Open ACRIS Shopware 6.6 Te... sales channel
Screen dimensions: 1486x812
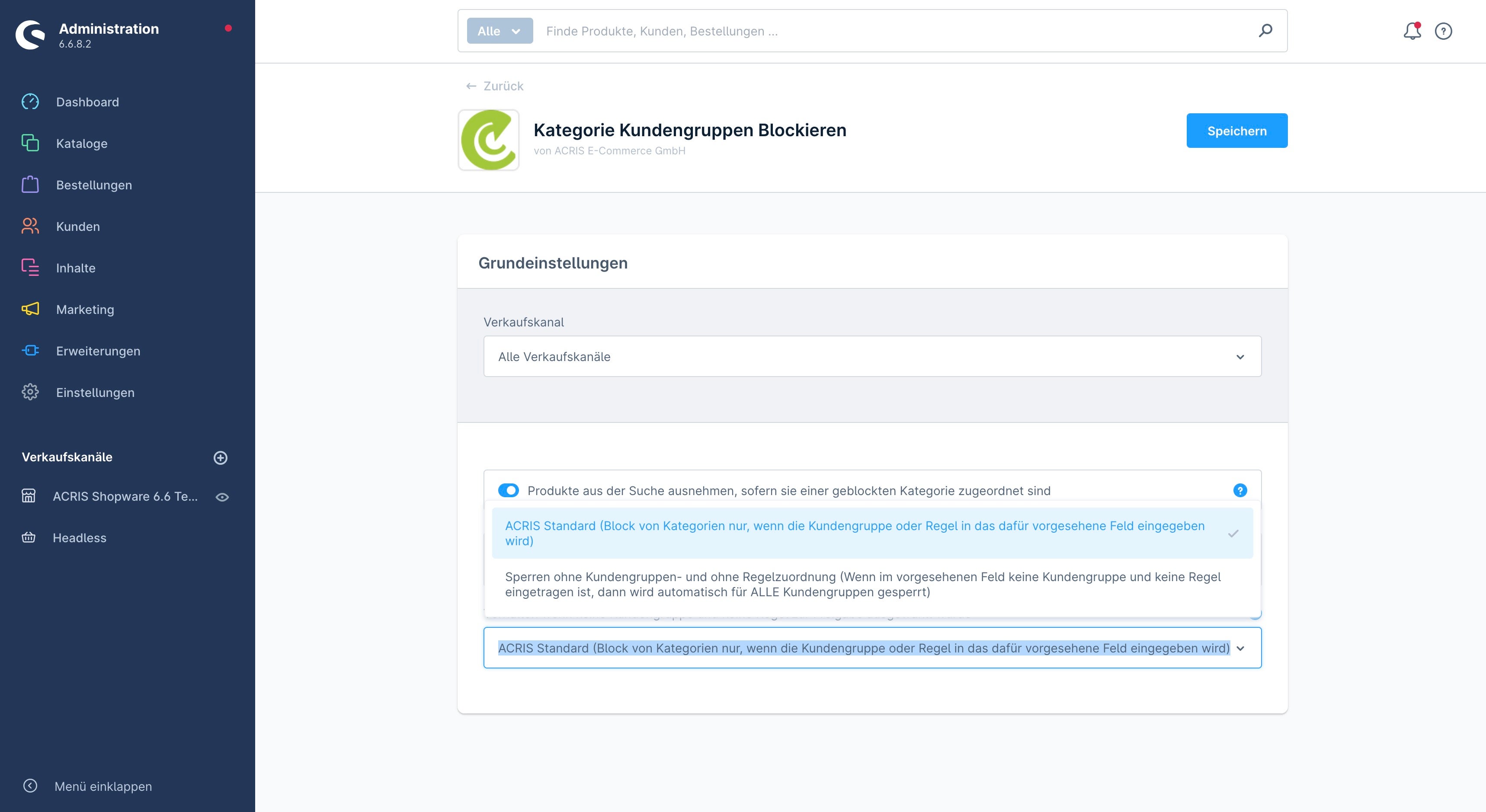(125, 496)
